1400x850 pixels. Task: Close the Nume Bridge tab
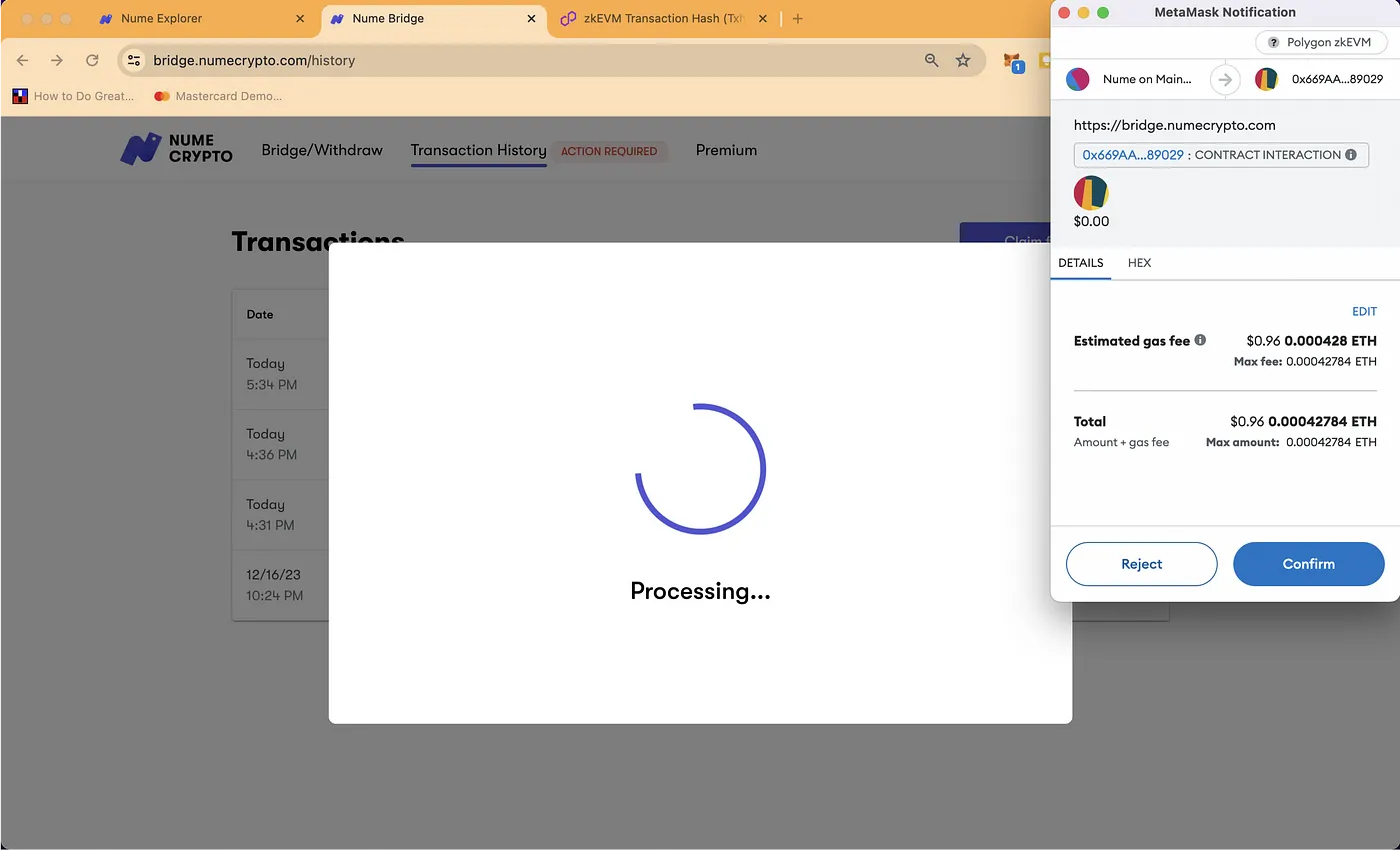coord(531,18)
